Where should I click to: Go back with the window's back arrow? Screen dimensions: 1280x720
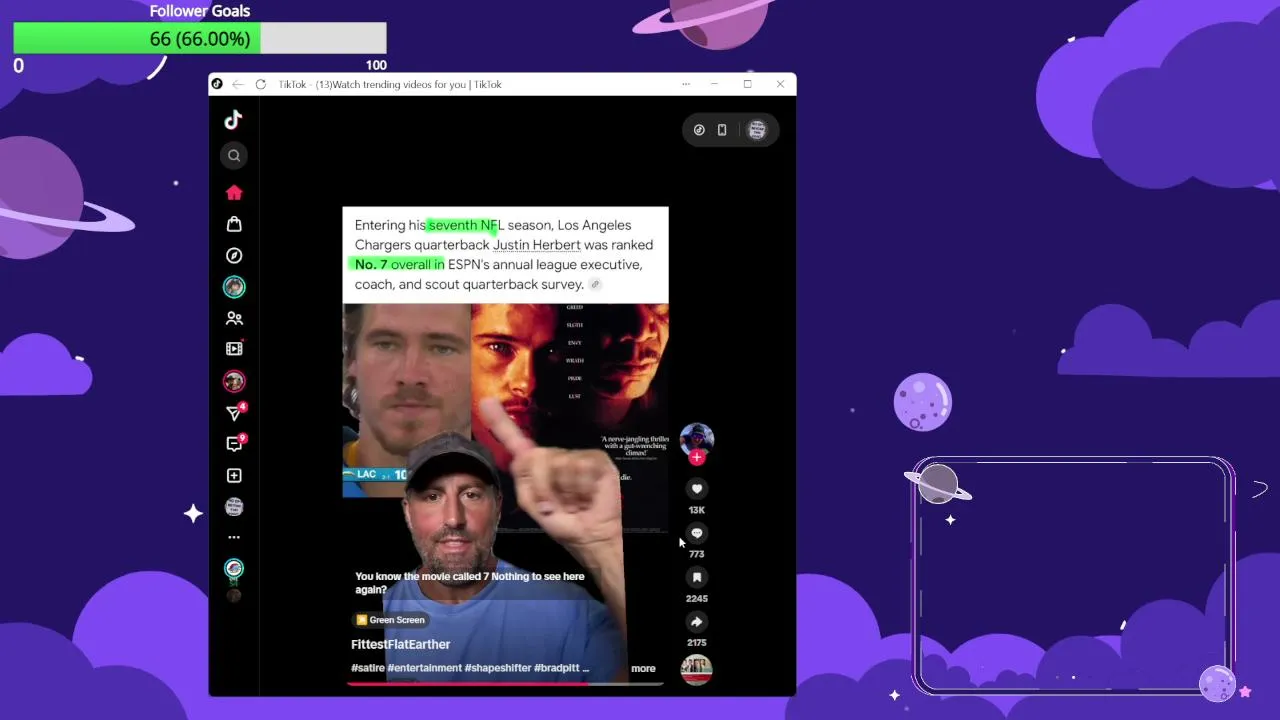coord(237,84)
